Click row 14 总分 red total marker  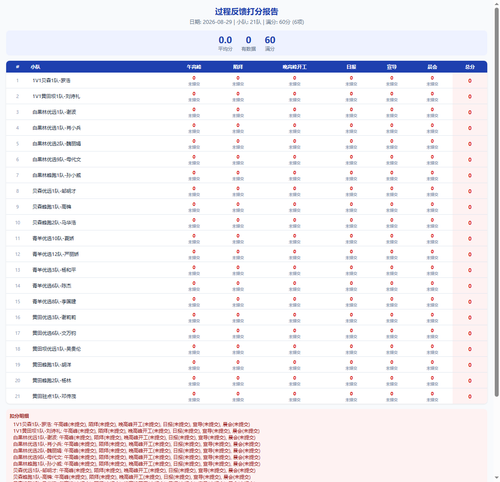coord(470,286)
